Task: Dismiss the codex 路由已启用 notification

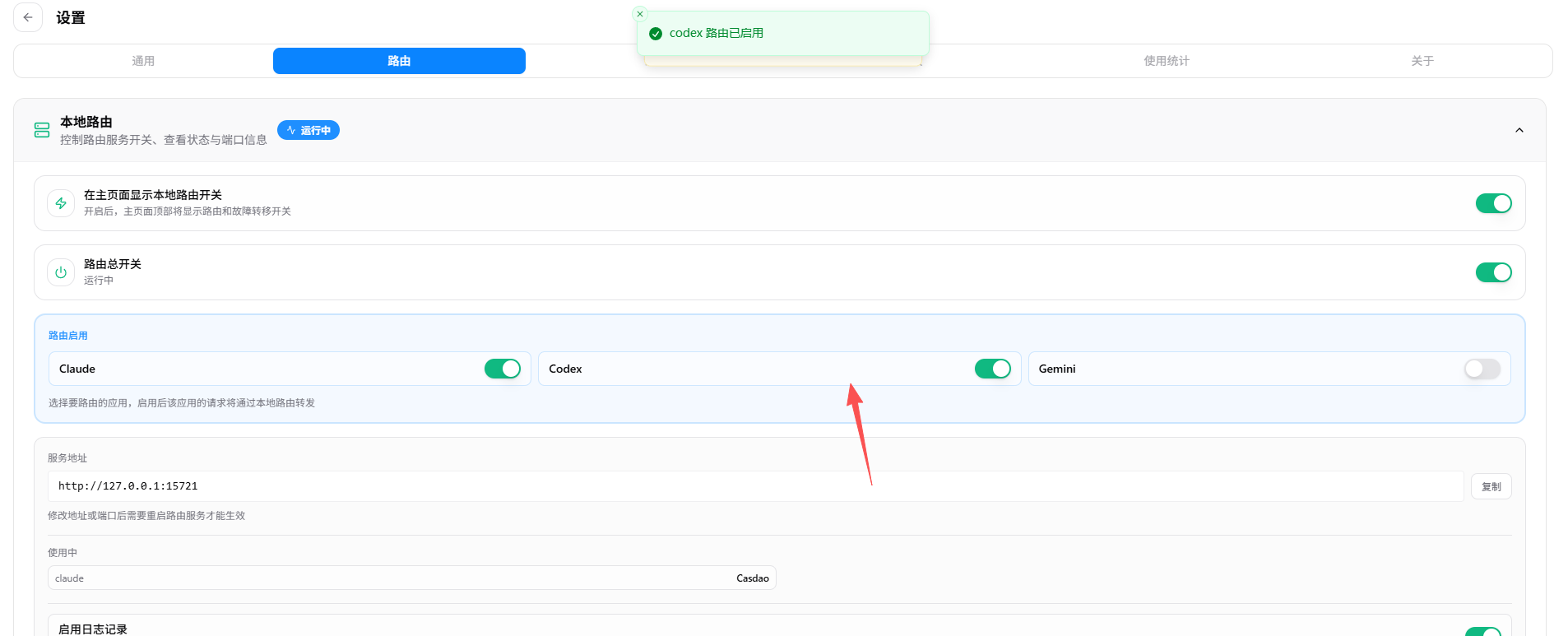Action: (x=640, y=14)
